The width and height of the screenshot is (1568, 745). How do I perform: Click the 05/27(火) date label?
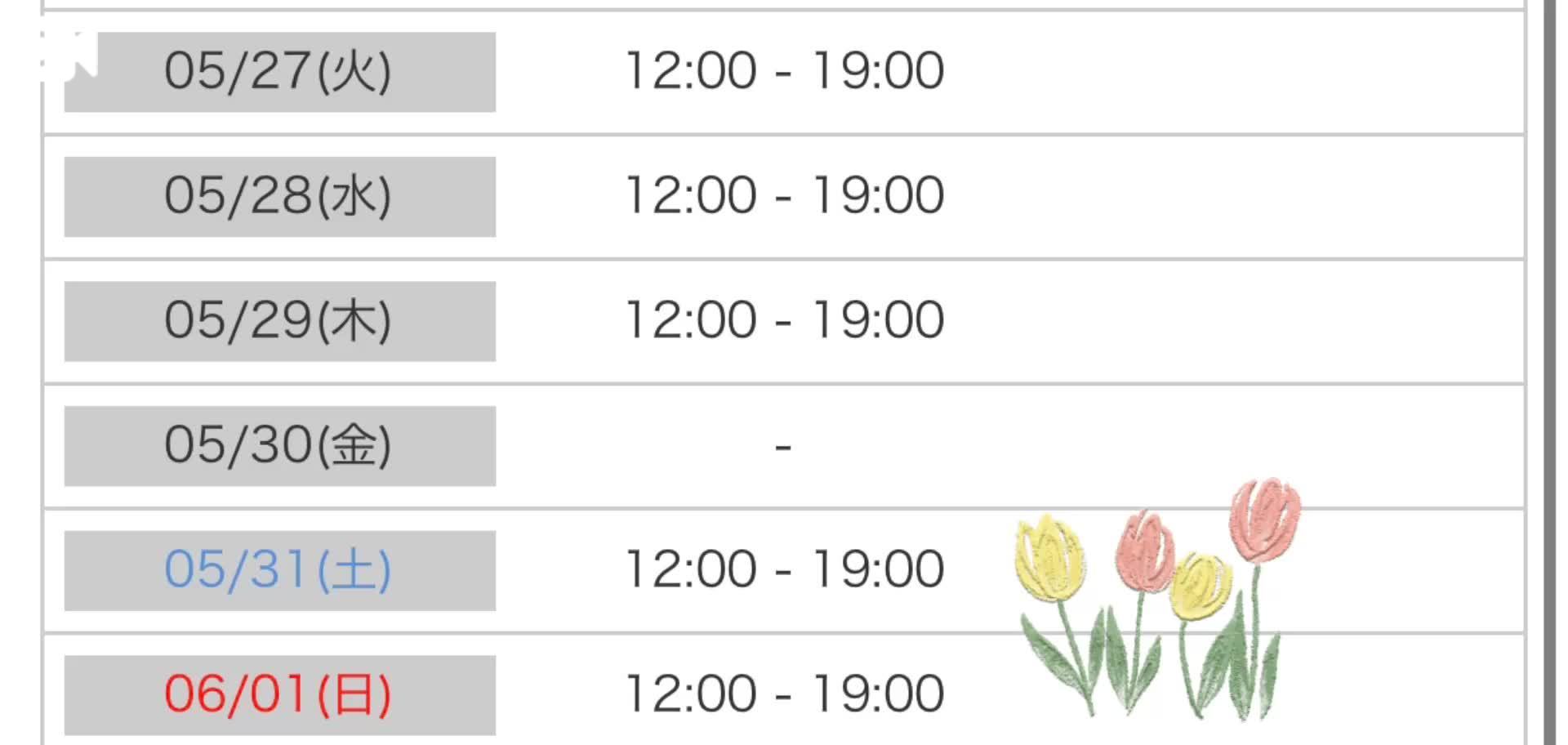[279, 72]
